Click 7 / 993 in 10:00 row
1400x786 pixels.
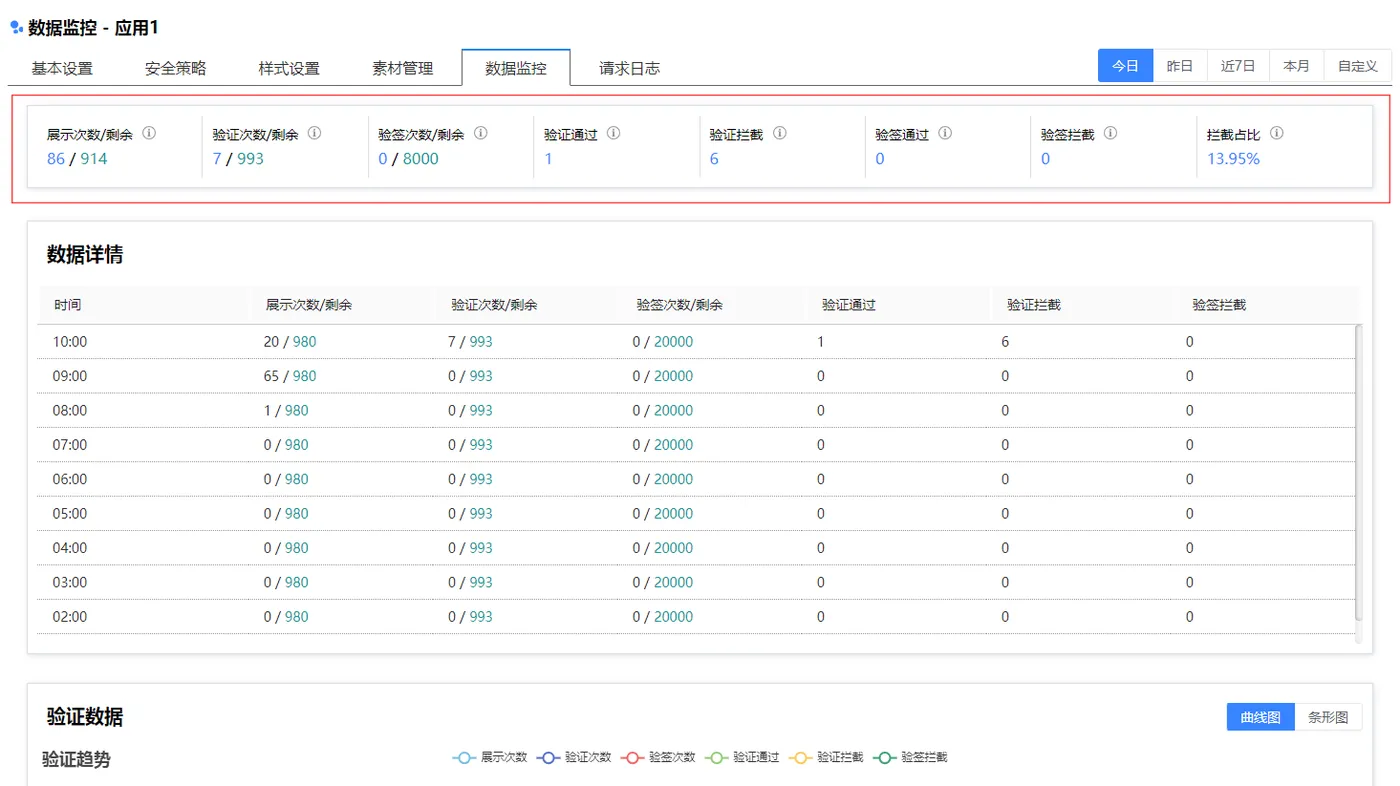pos(470,342)
